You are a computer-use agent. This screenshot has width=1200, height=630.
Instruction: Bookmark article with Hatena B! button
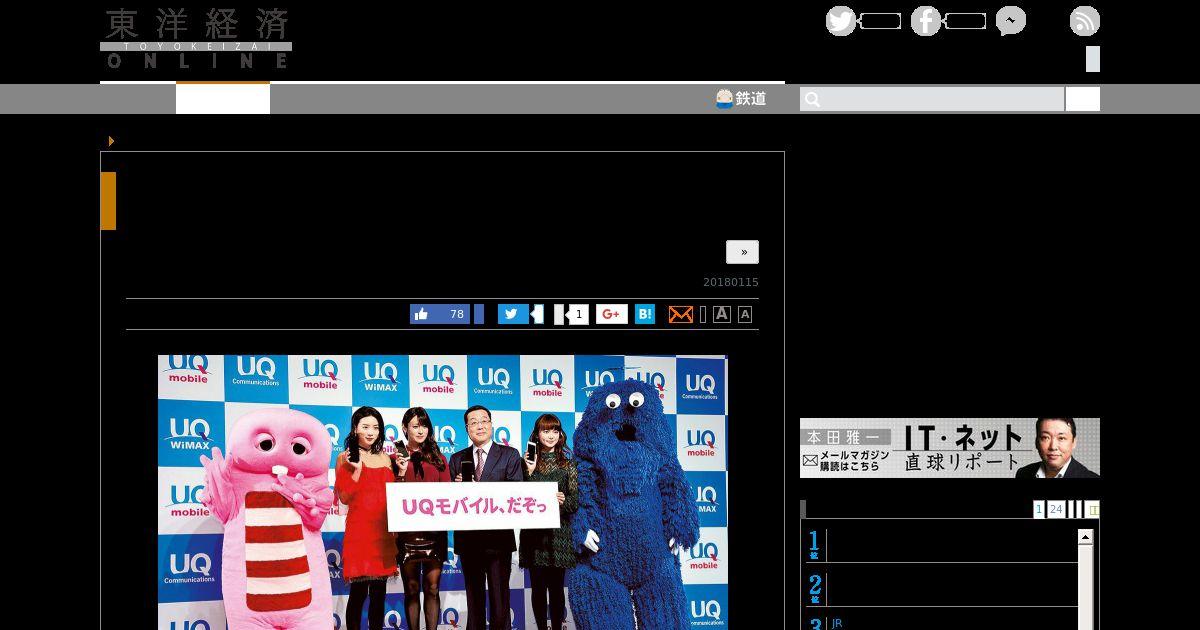point(645,314)
